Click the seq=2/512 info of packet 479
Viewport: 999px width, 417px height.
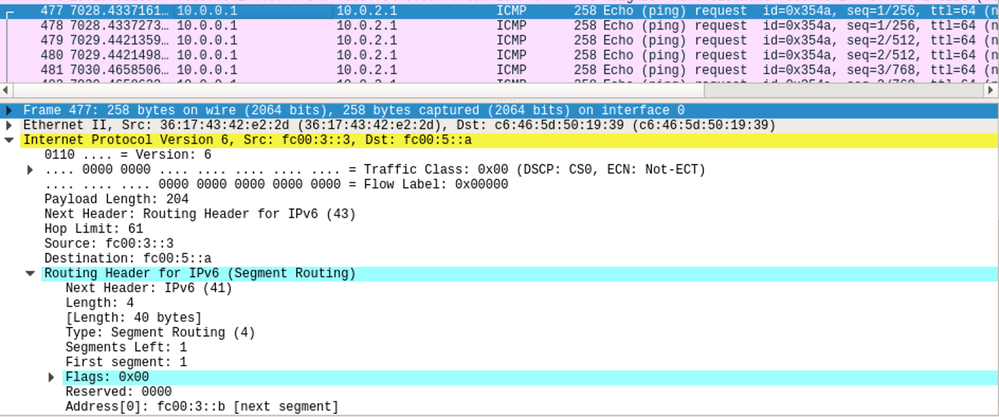pyautogui.click(x=886, y=40)
